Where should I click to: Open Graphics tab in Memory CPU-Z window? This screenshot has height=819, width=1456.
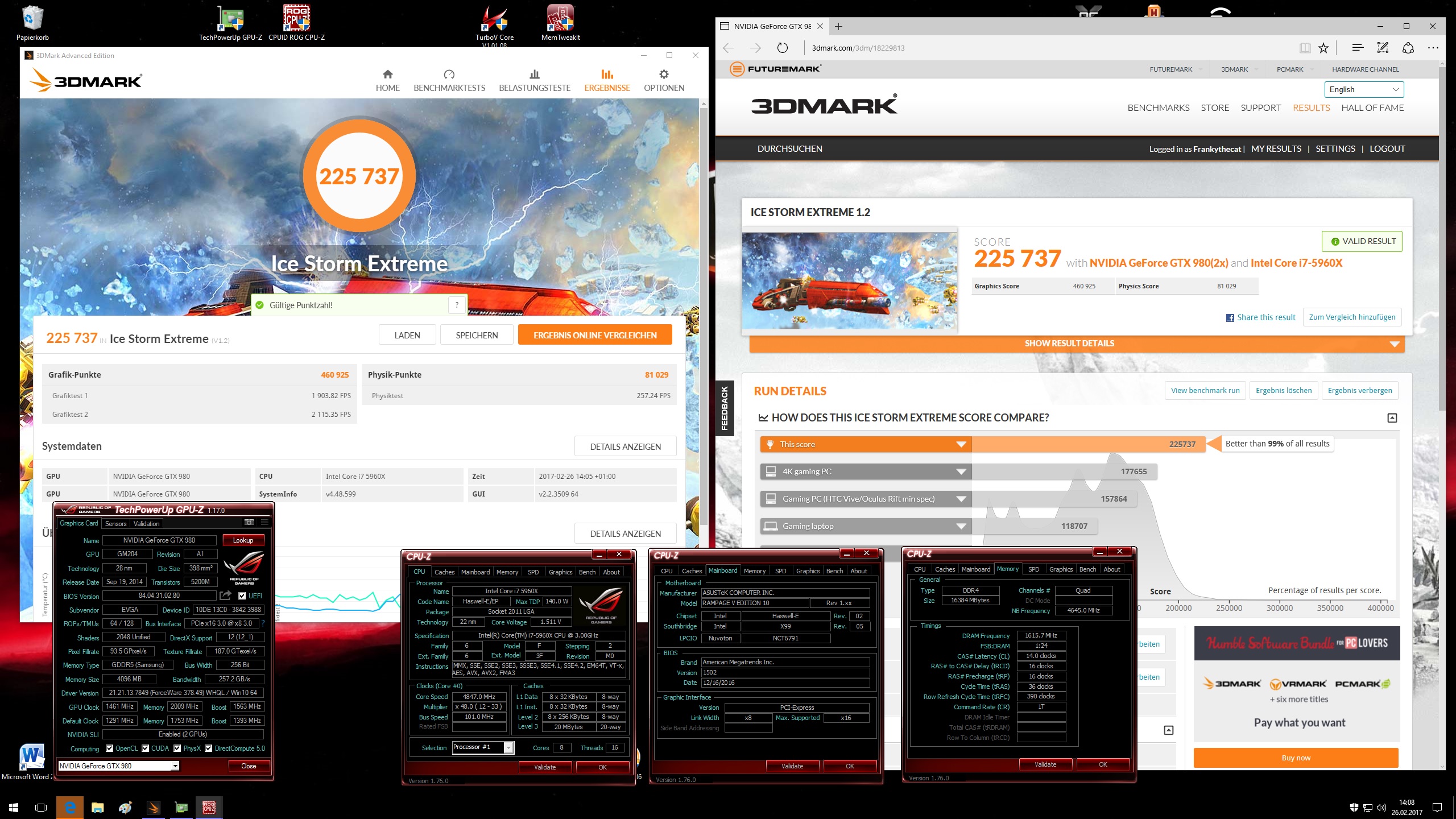pos(1061,569)
